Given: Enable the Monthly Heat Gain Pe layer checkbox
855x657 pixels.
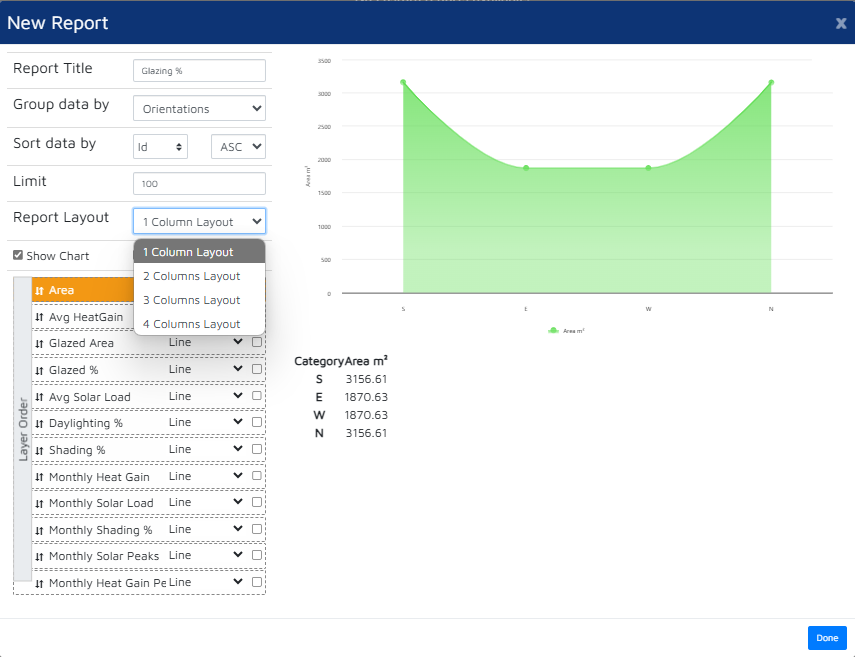Looking at the screenshot, I should coord(257,582).
